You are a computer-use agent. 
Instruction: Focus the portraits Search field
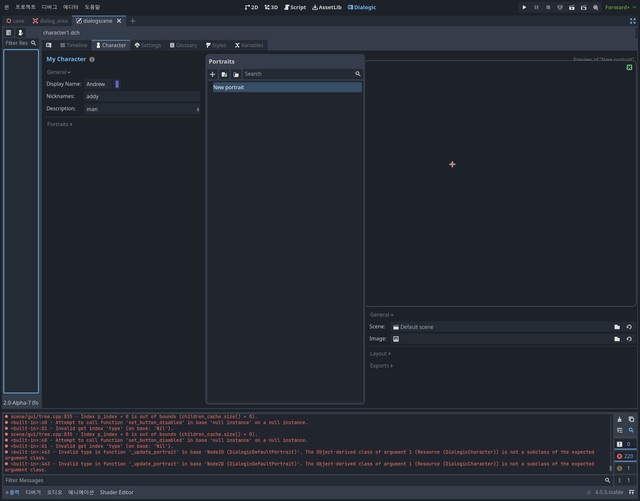click(302, 74)
